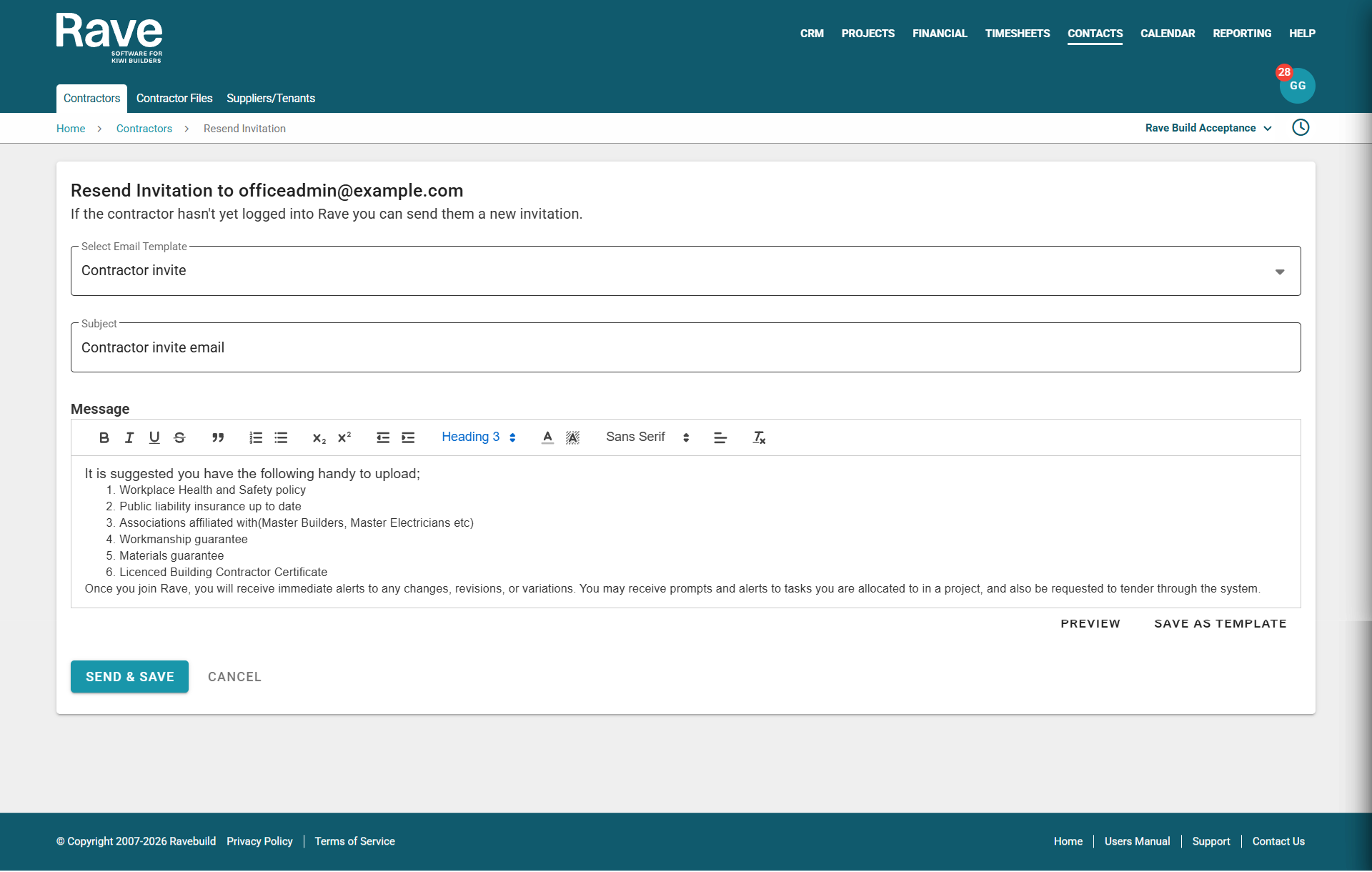Apply strikethrough formatting to text
The height and width of the screenshot is (872, 1372).
click(179, 437)
